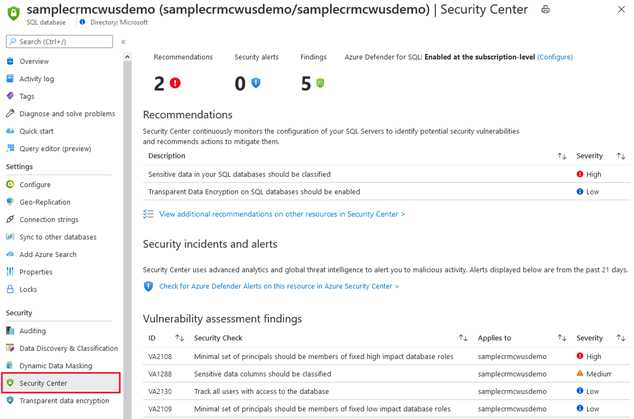Click Check for Azure Defender Alerts link

point(278,286)
